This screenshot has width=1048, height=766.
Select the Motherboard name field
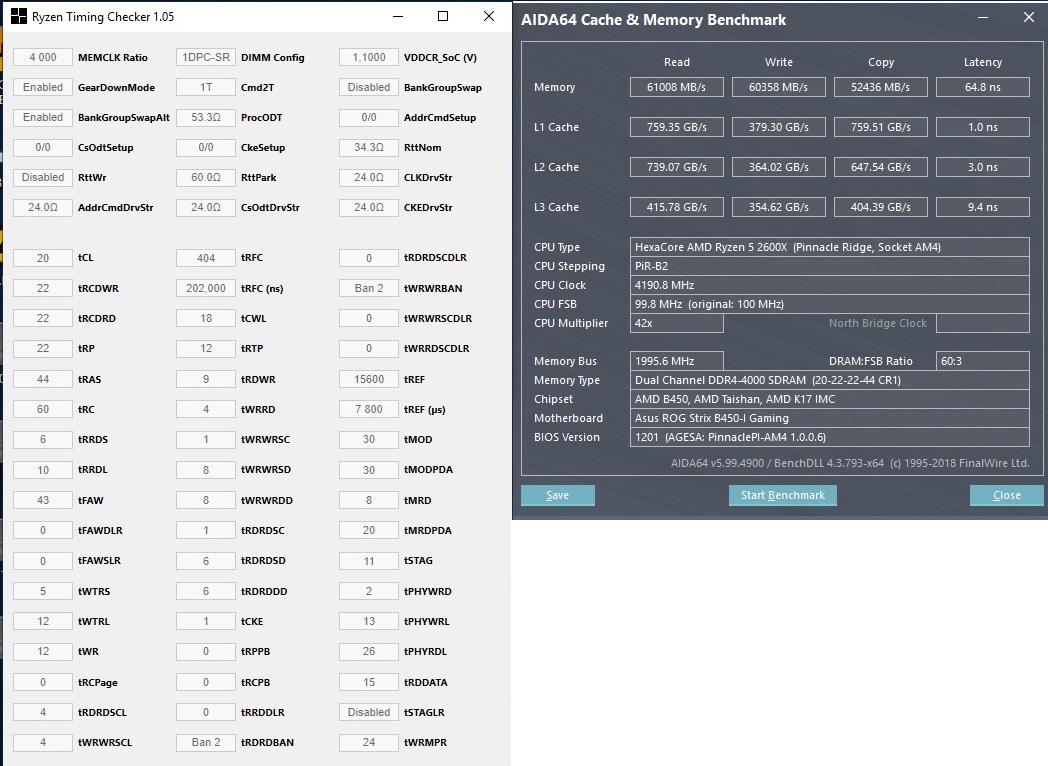click(829, 418)
